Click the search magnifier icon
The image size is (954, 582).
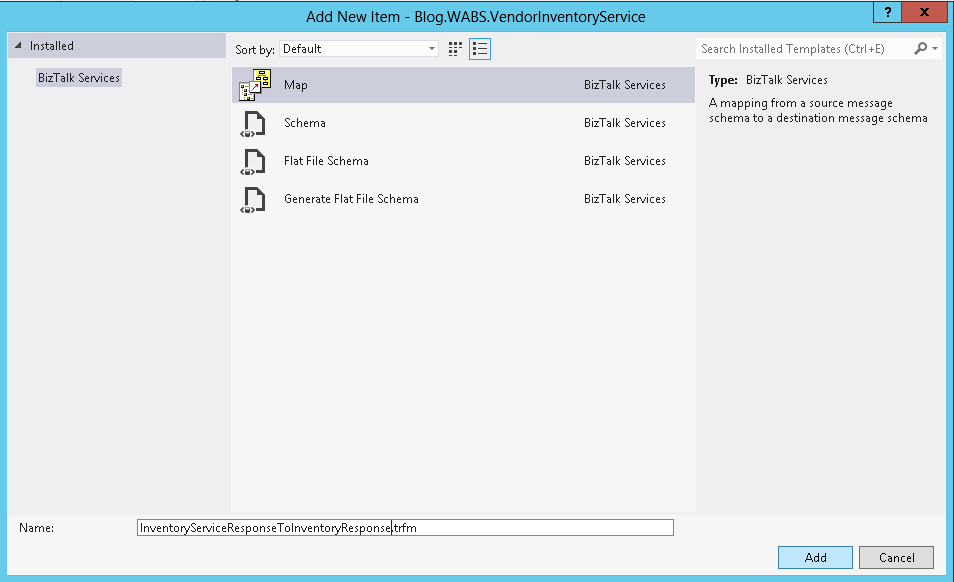point(921,49)
